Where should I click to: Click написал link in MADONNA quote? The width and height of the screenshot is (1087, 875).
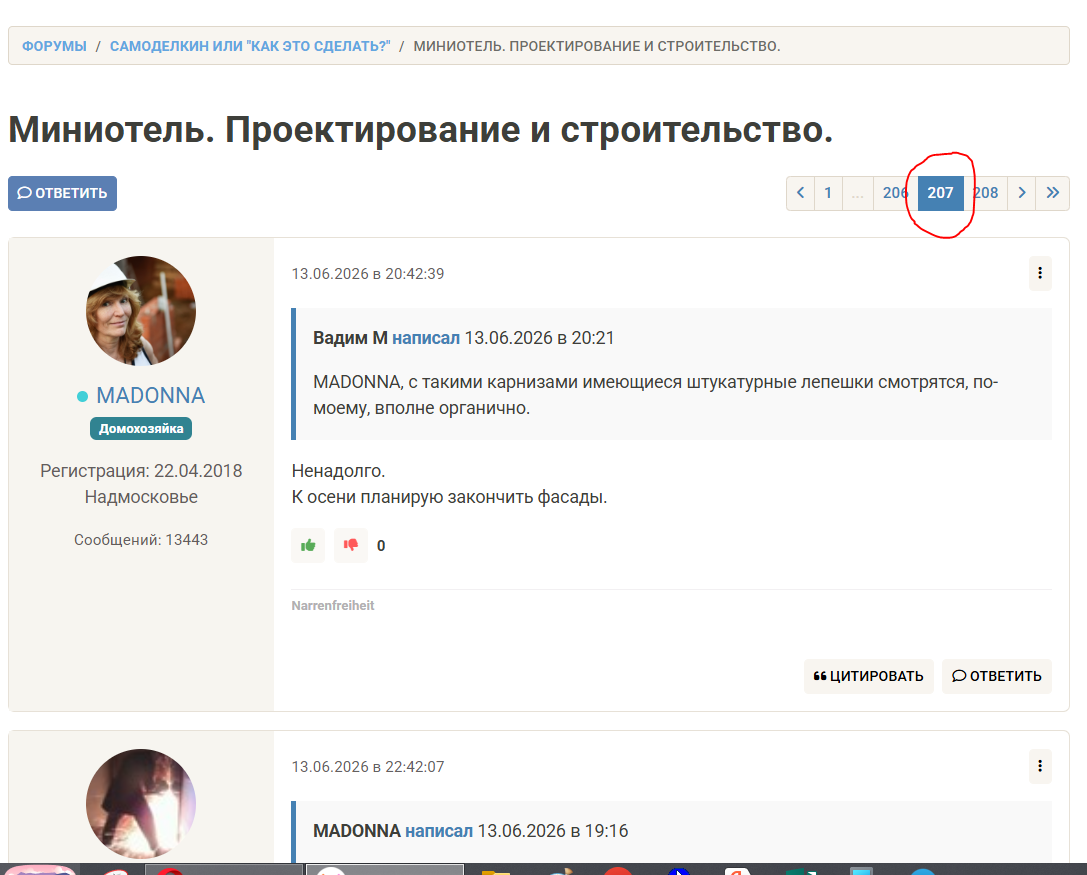click(439, 831)
